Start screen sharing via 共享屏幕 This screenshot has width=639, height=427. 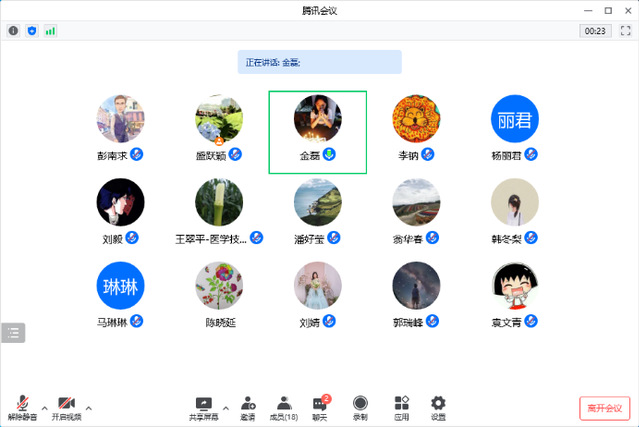[x=204, y=407]
